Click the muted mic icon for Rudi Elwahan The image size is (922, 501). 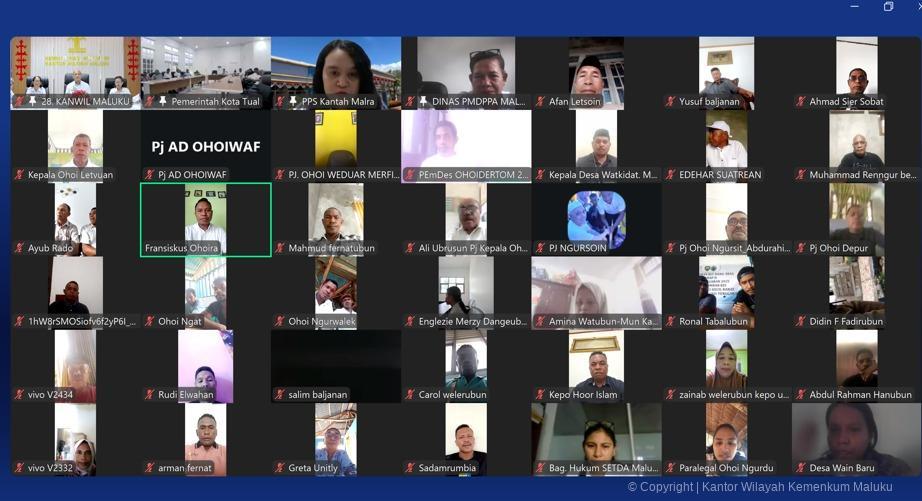149,395
